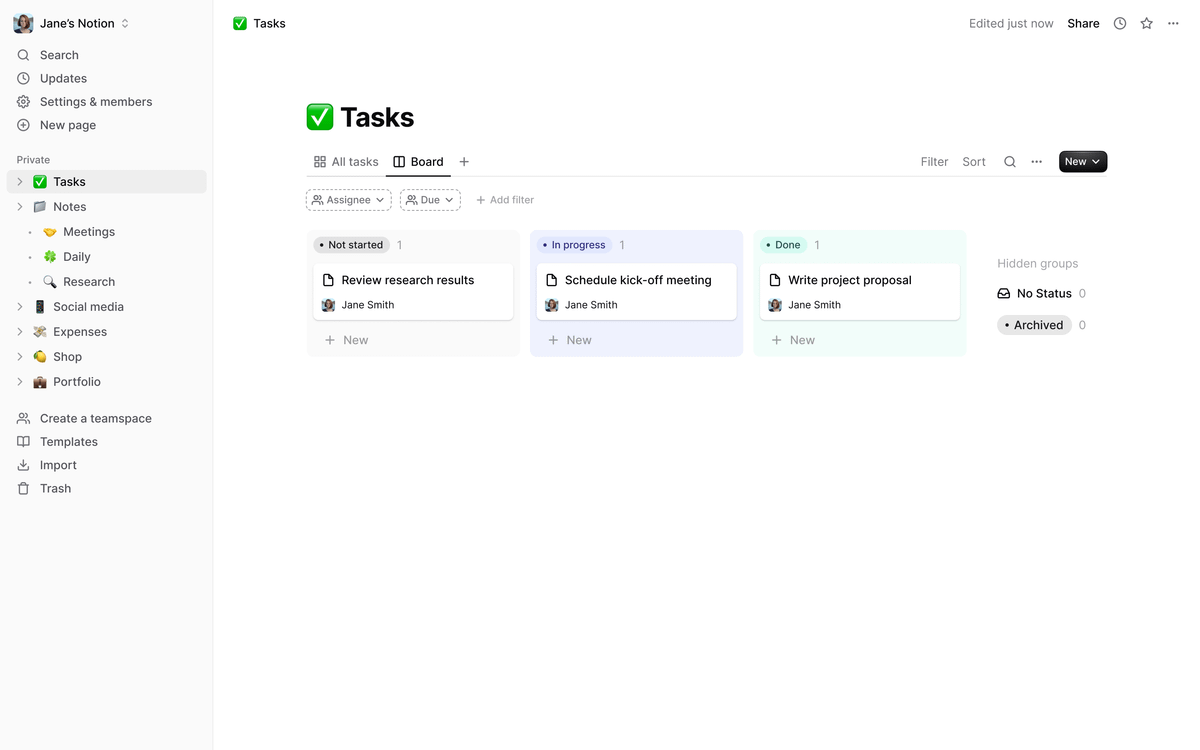Viewport: 1200px width, 750px height.
Task: Add a new view with plus icon
Action: (x=464, y=162)
